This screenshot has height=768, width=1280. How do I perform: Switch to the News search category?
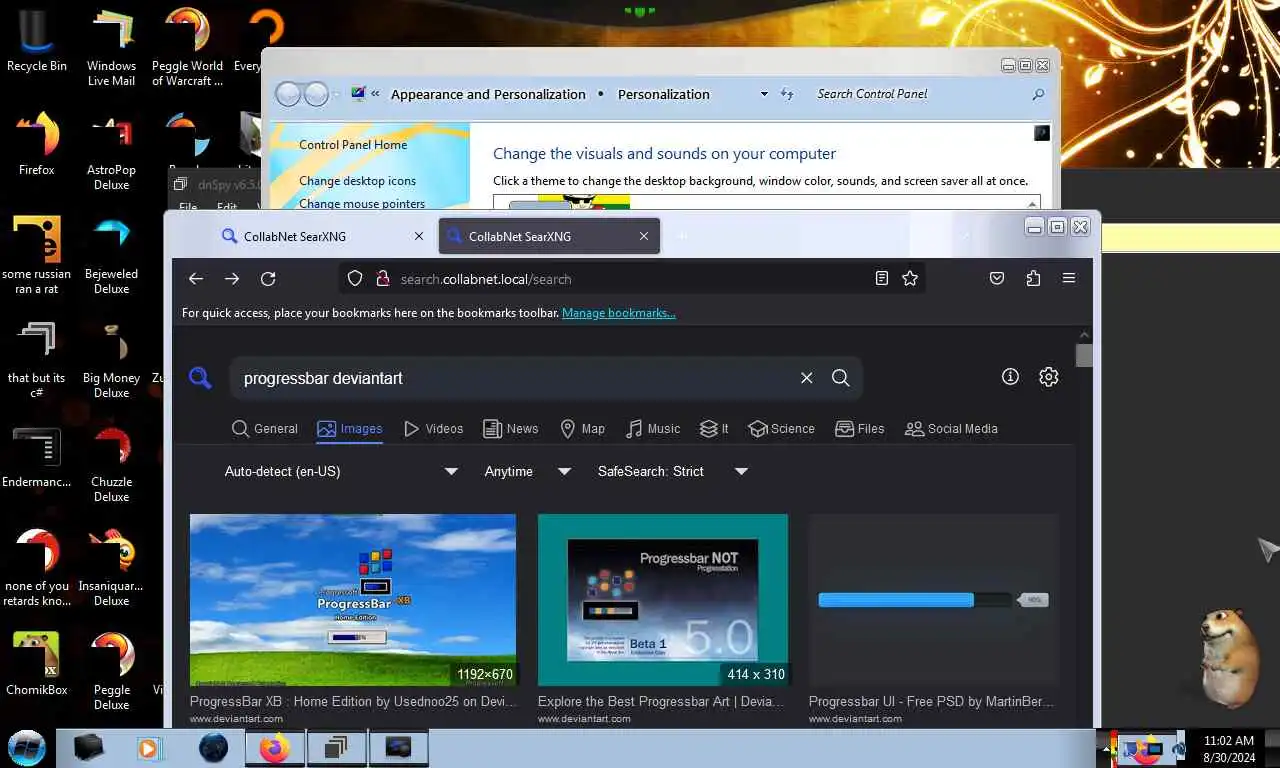pyautogui.click(x=511, y=429)
